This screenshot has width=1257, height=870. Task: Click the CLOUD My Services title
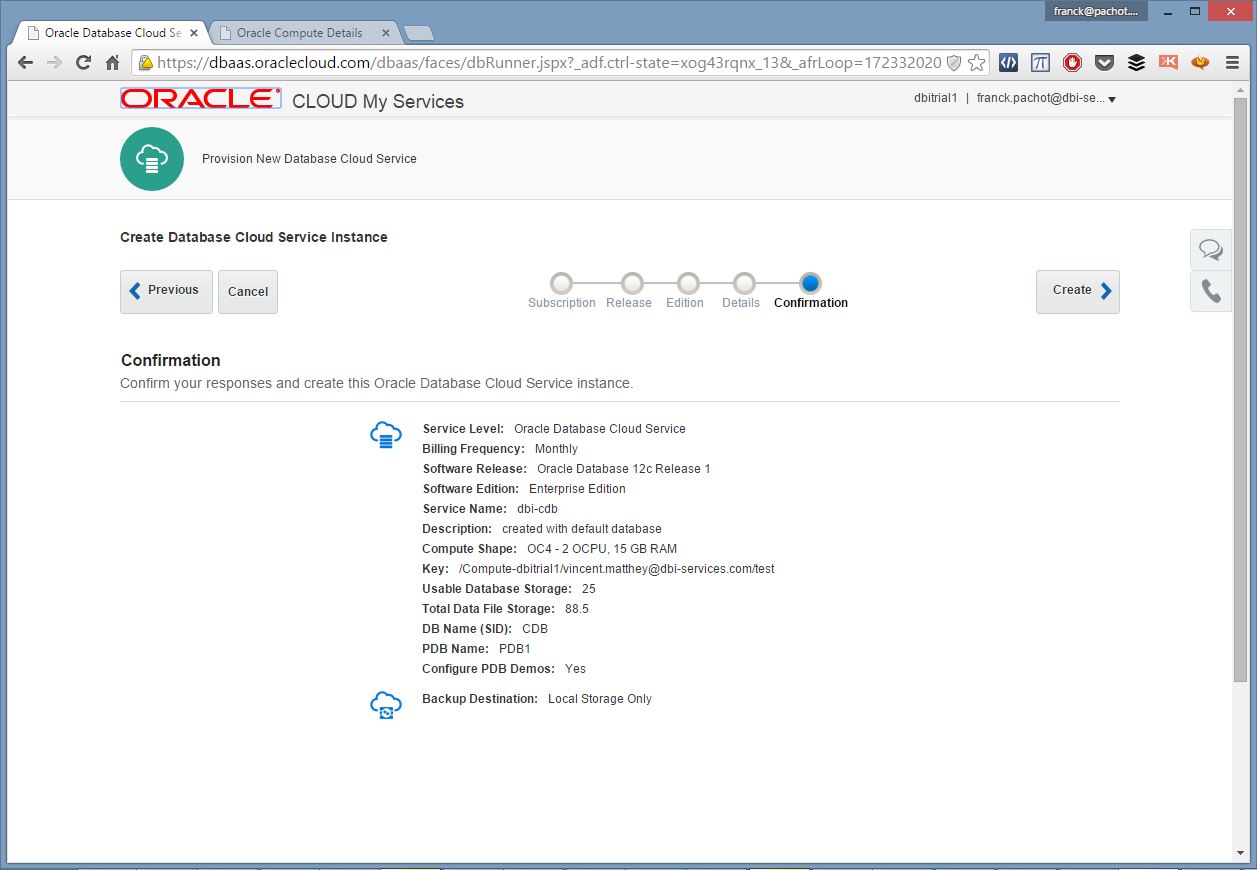378,101
